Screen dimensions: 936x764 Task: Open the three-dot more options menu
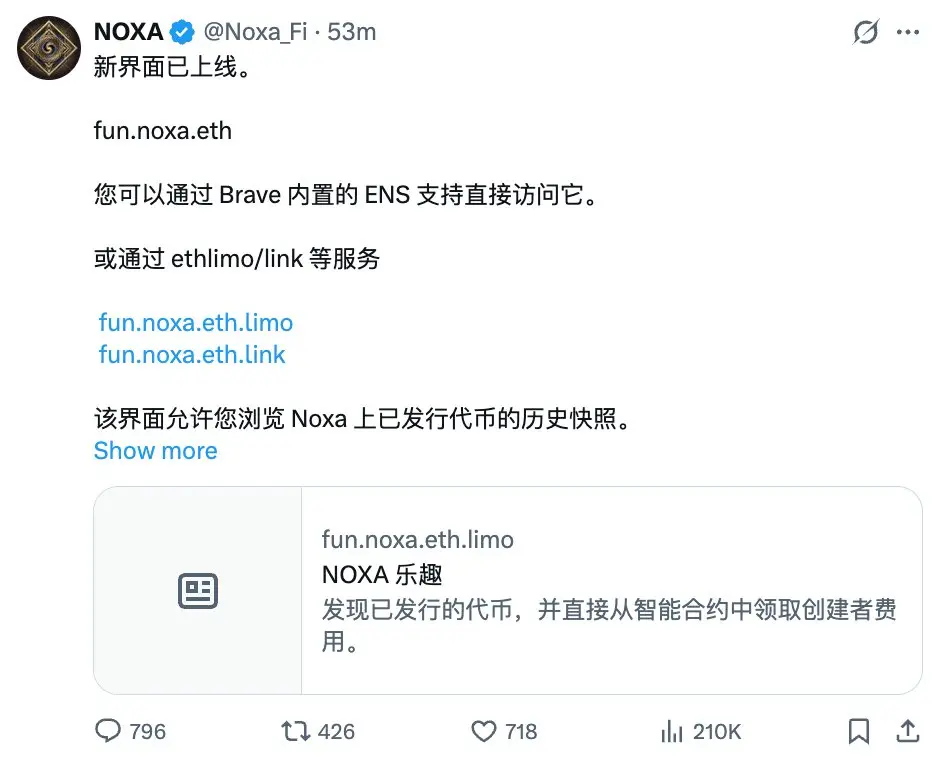coord(908,32)
